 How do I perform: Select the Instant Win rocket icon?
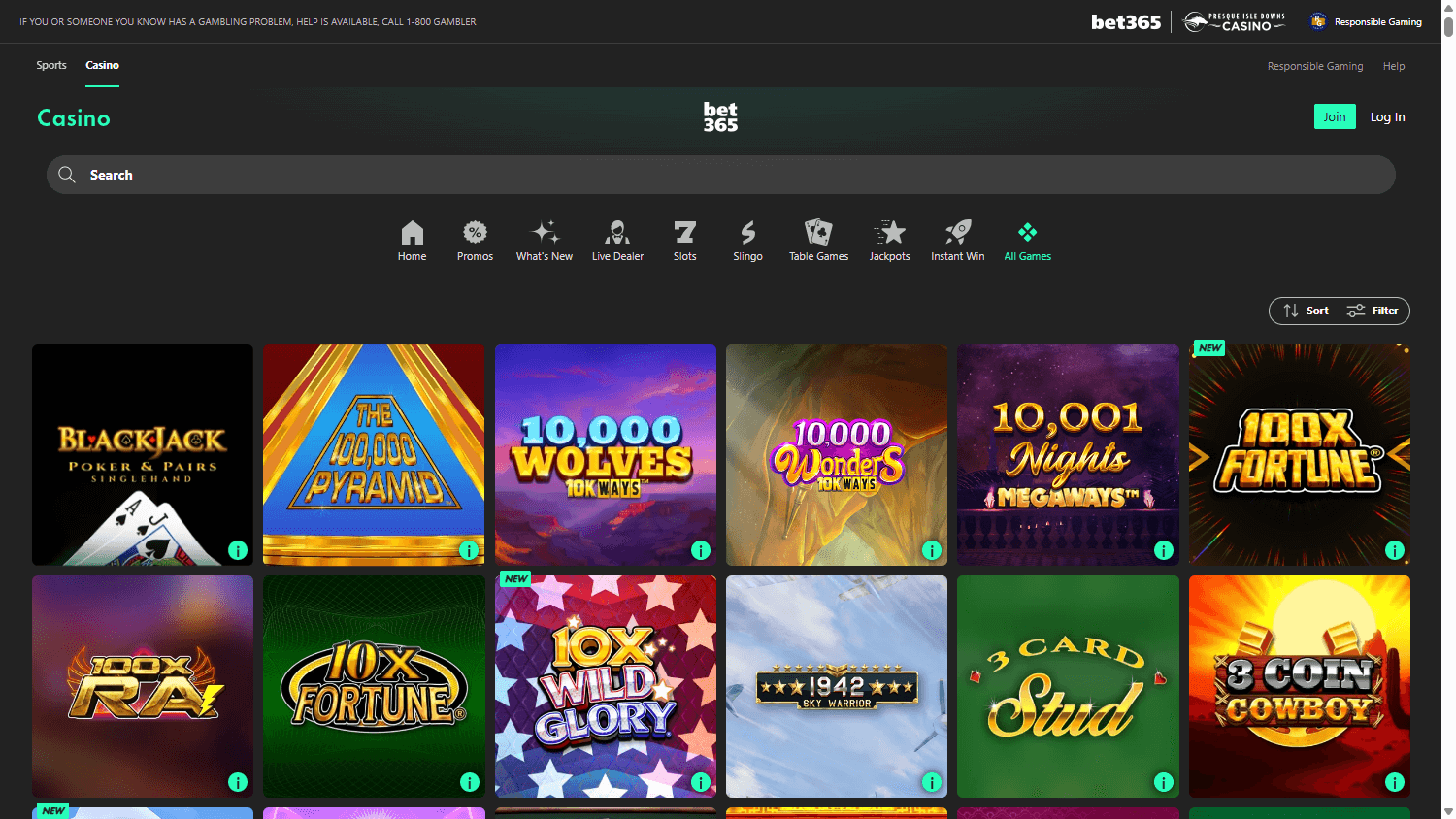click(957, 233)
